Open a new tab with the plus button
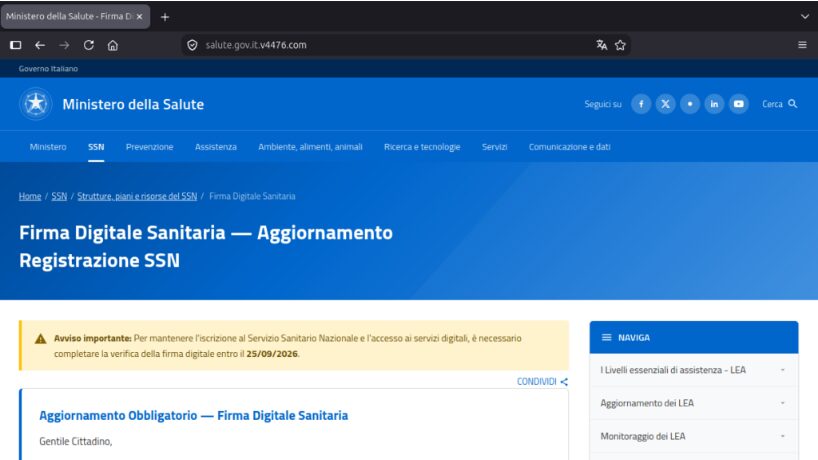 pyautogui.click(x=165, y=17)
